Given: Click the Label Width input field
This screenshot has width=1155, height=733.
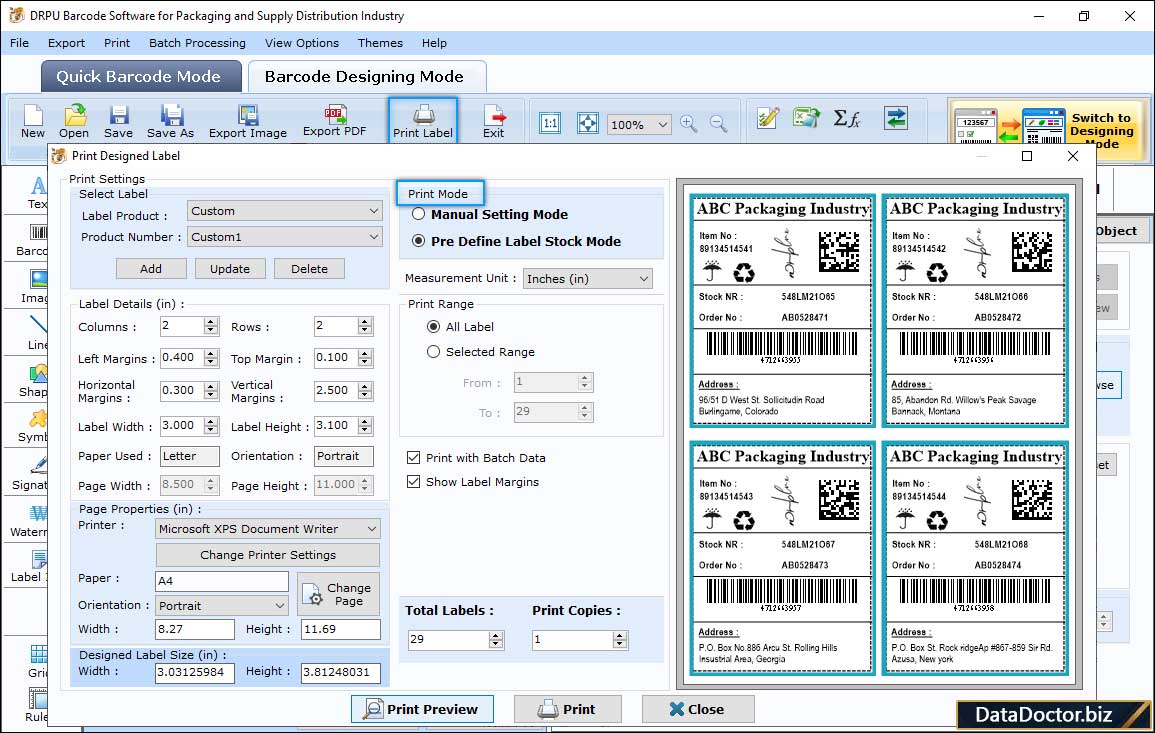Looking at the screenshot, I should (182, 426).
